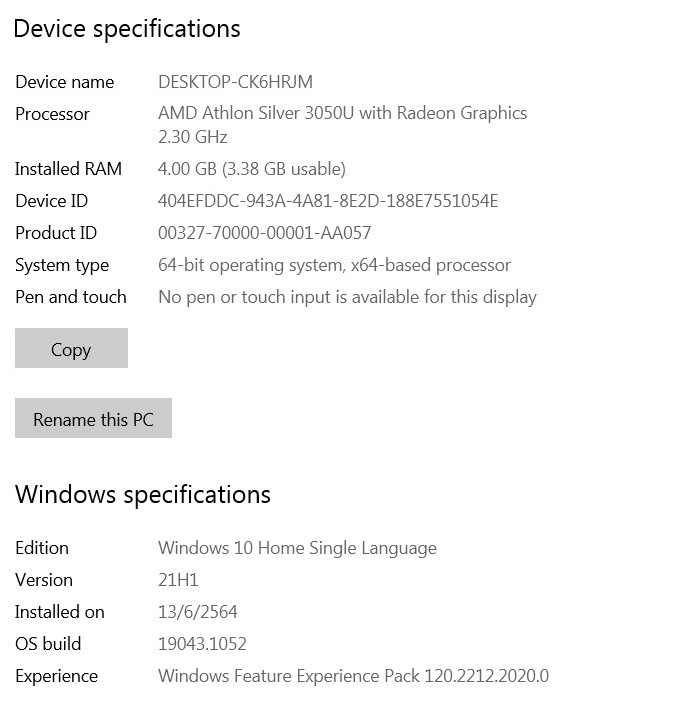The height and width of the screenshot is (703, 687).
Task: Click the Version 21H1 value
Action: pyautogui.click(x=178, y=580)
